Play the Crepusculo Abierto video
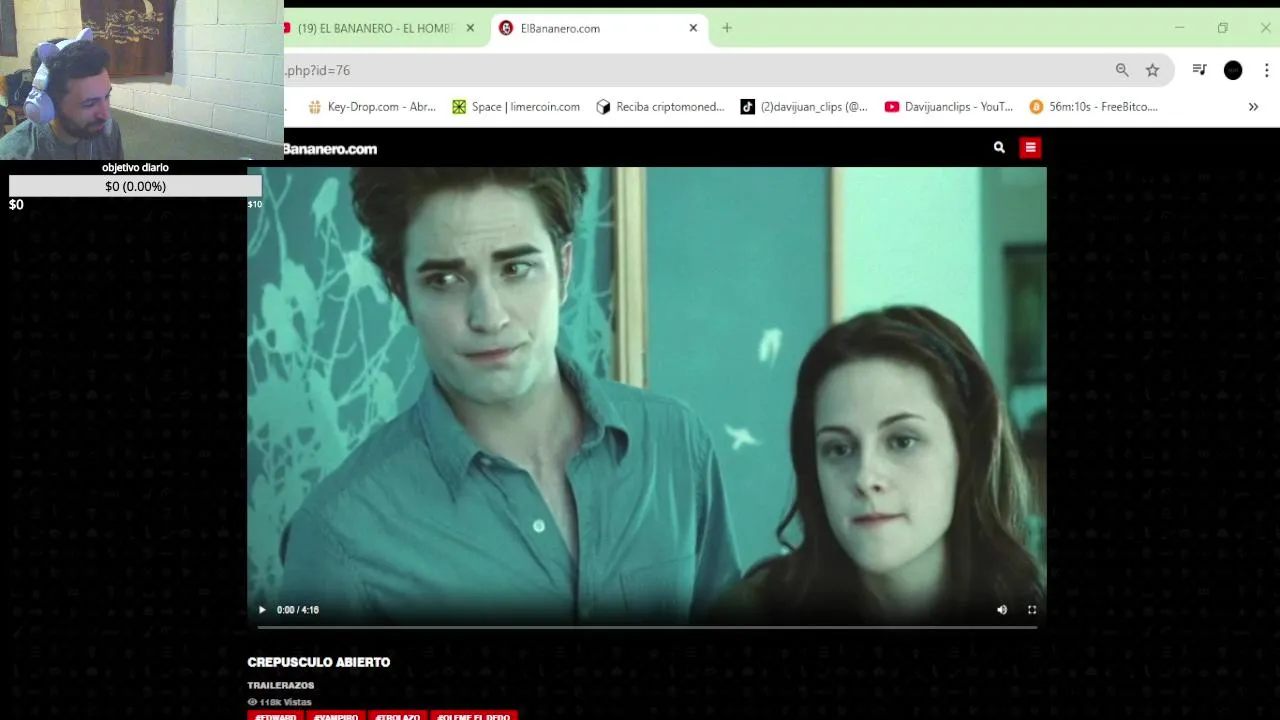The width and height of the screenshot is (1280, 720). click(x=262, y=609)
